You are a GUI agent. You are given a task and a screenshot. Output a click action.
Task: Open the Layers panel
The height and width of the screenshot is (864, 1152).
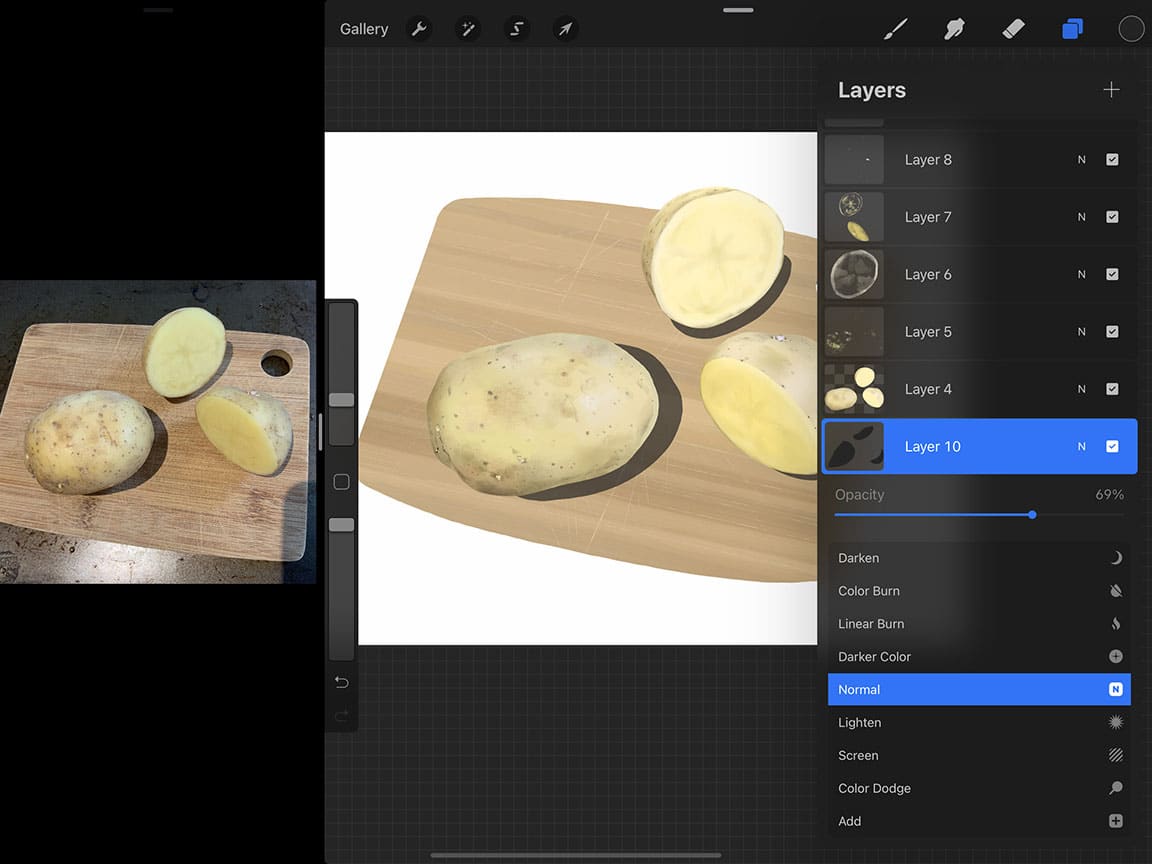pos(1072,28)
